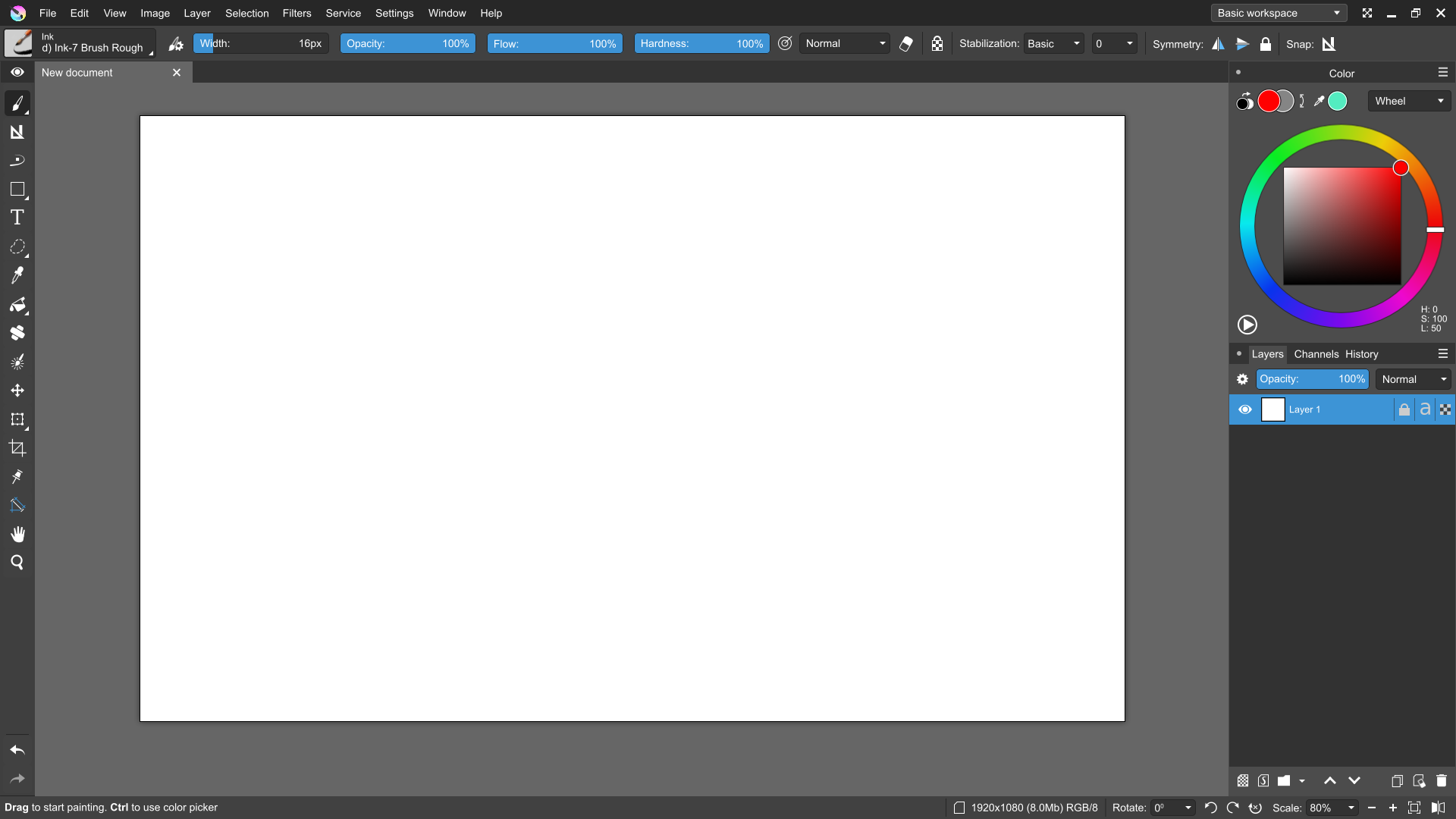
Task: Open the Filters menu
Action: click(297, 13)
